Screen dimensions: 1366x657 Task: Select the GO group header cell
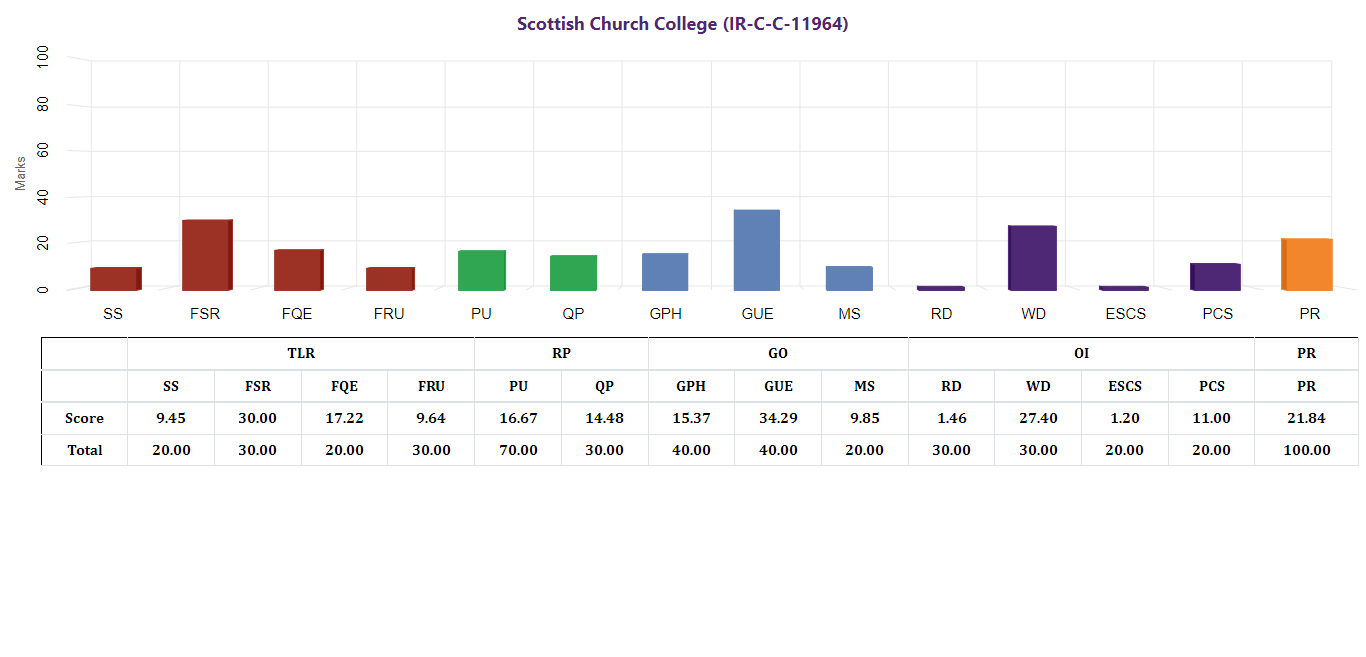click(778, 354)
